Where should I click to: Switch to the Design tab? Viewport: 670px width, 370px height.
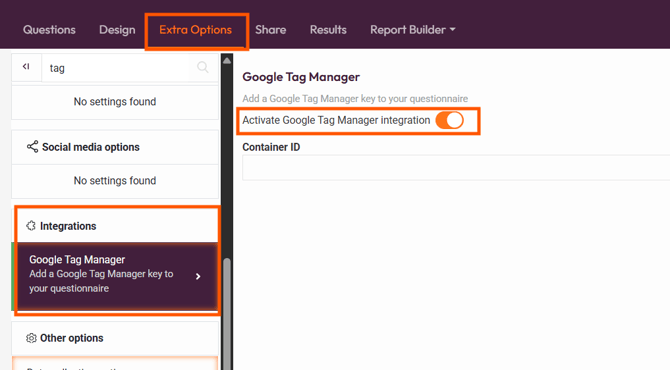[x=117, y=29]
